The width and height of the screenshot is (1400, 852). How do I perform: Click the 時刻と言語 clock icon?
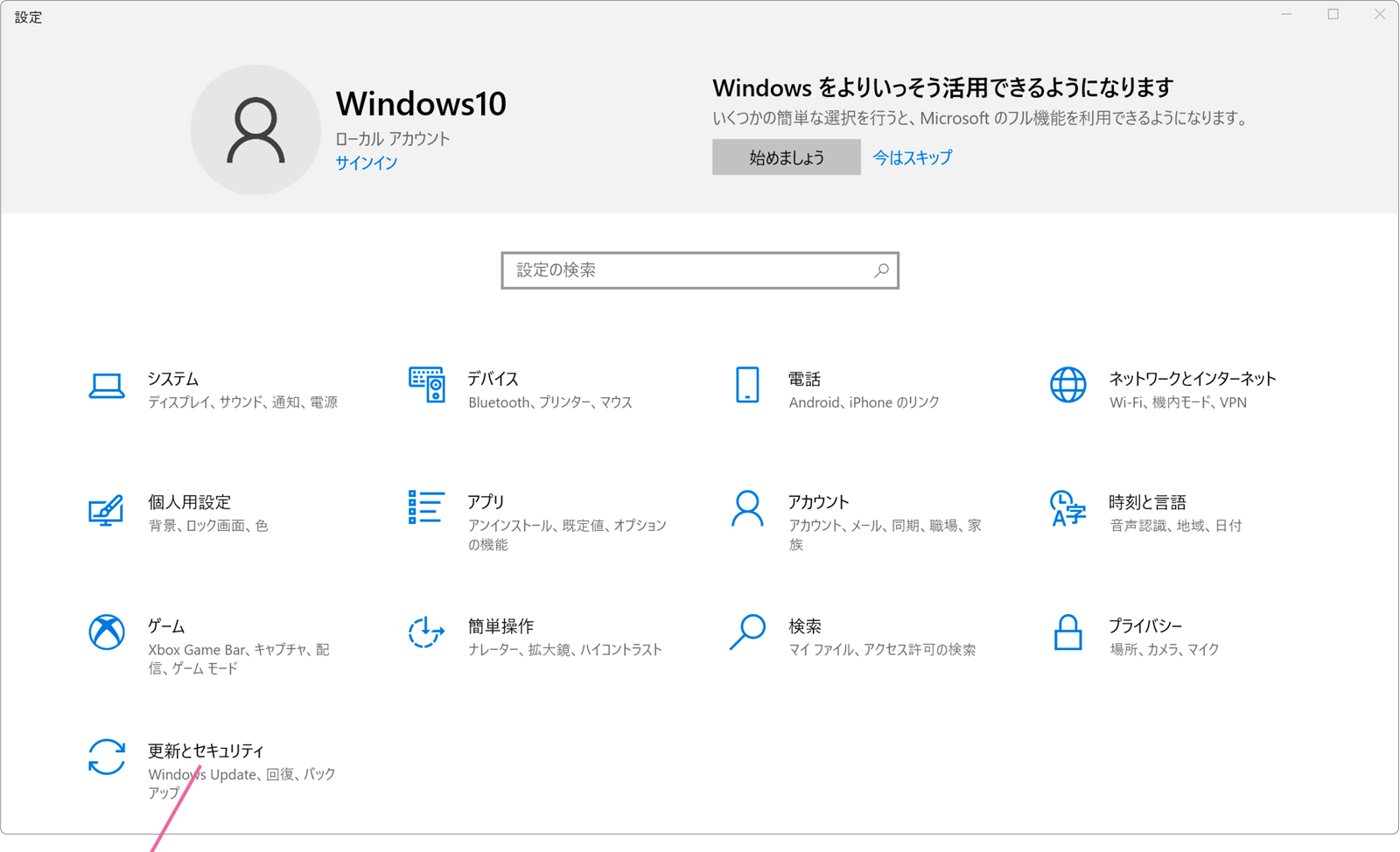click(x=1067, y=509)
